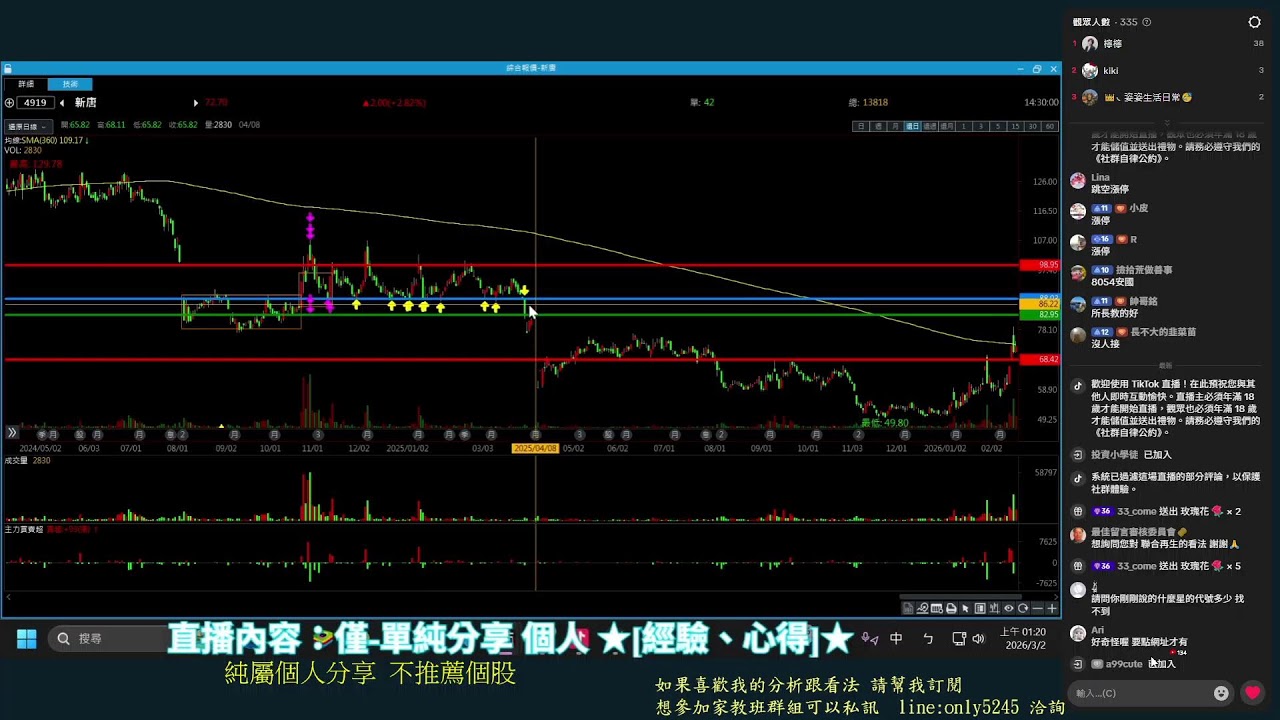Click the stock code field 4919
Screen dimensions: 1280x720
click(x=36, y=102)
